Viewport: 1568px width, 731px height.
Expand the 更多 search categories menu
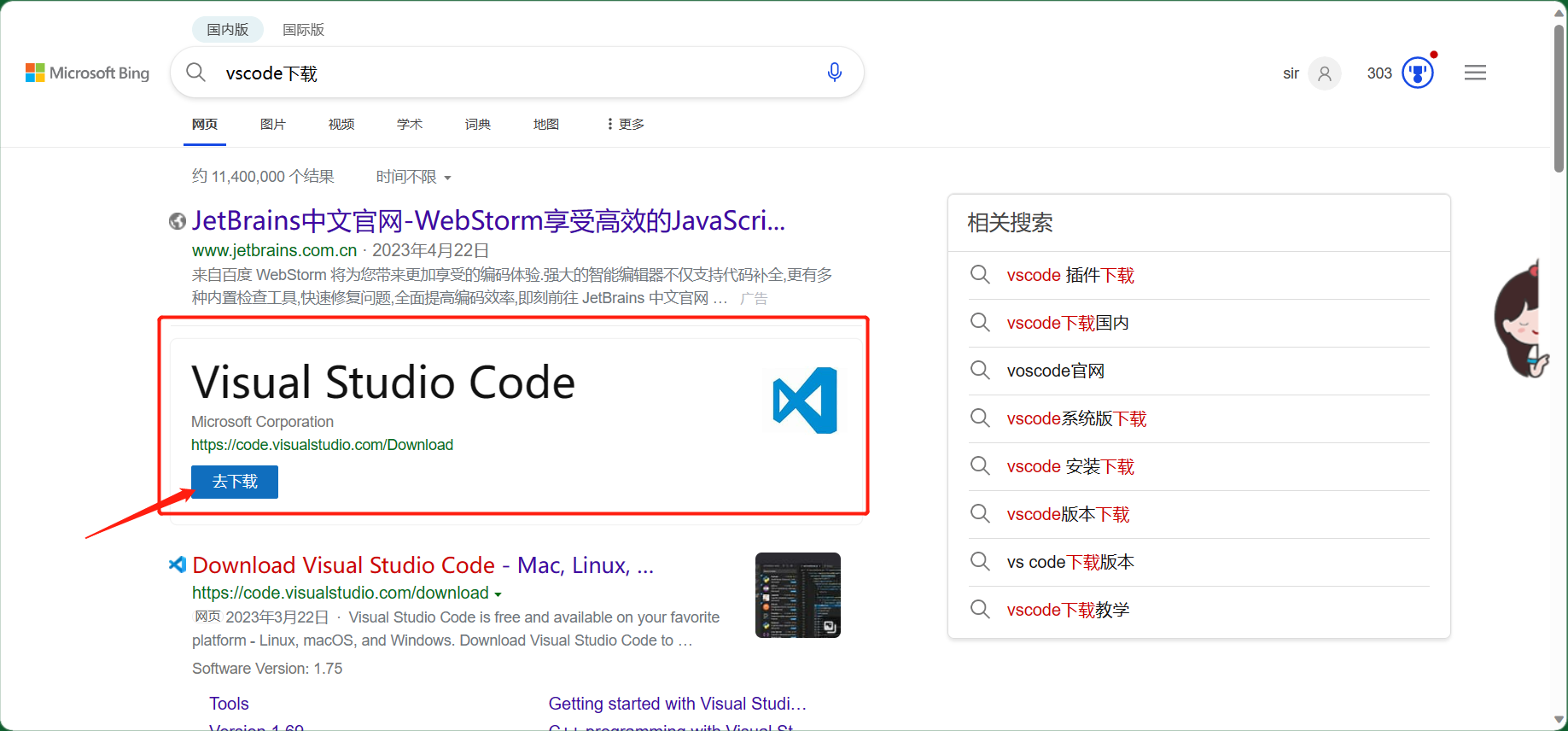click(x=626, y=125)
